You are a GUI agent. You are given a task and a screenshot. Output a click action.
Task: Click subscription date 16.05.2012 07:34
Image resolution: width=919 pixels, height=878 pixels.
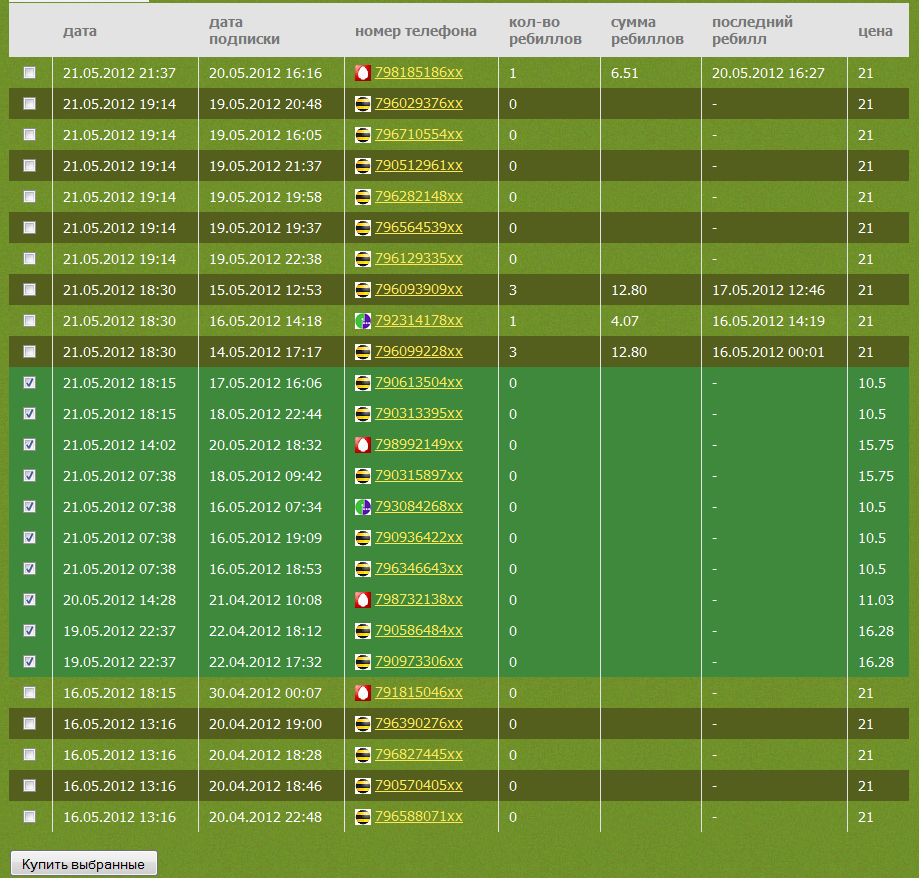pos(266,507)
